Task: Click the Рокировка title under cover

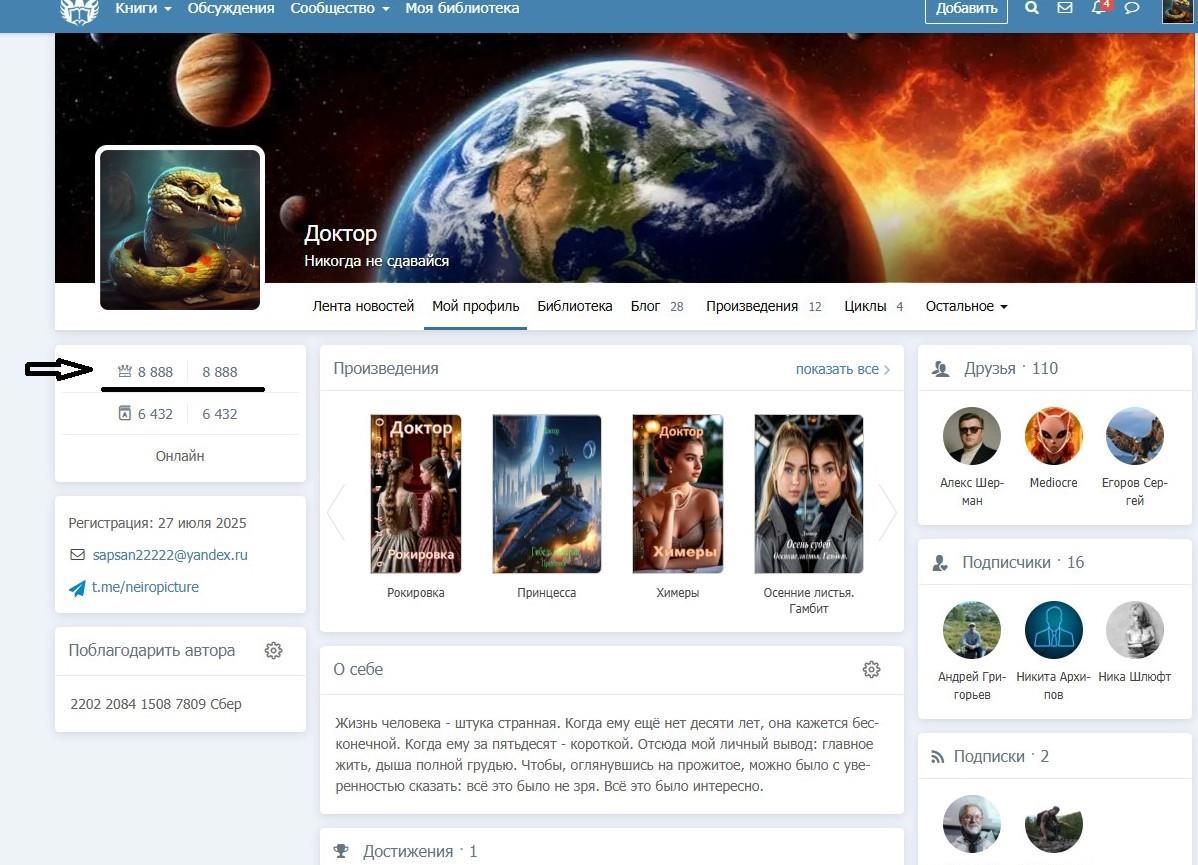Action: point(416,593)
